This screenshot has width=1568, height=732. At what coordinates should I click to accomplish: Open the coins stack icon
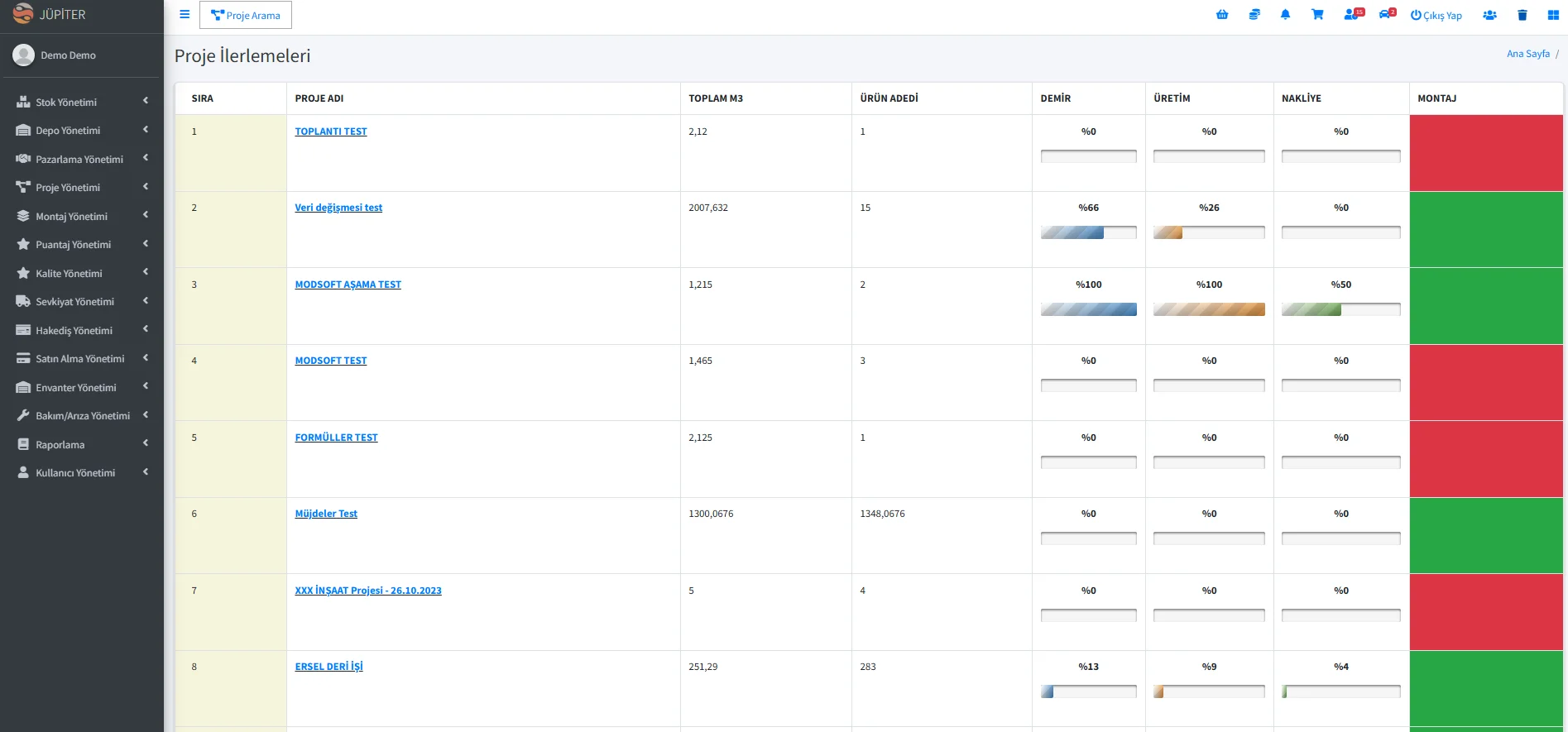(1254, 15)
